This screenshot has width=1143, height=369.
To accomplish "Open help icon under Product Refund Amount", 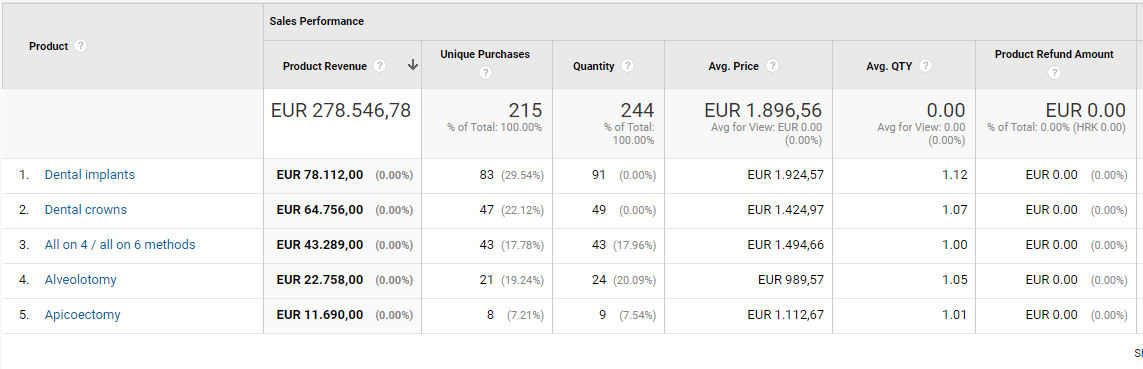I will click(1054, 73).
